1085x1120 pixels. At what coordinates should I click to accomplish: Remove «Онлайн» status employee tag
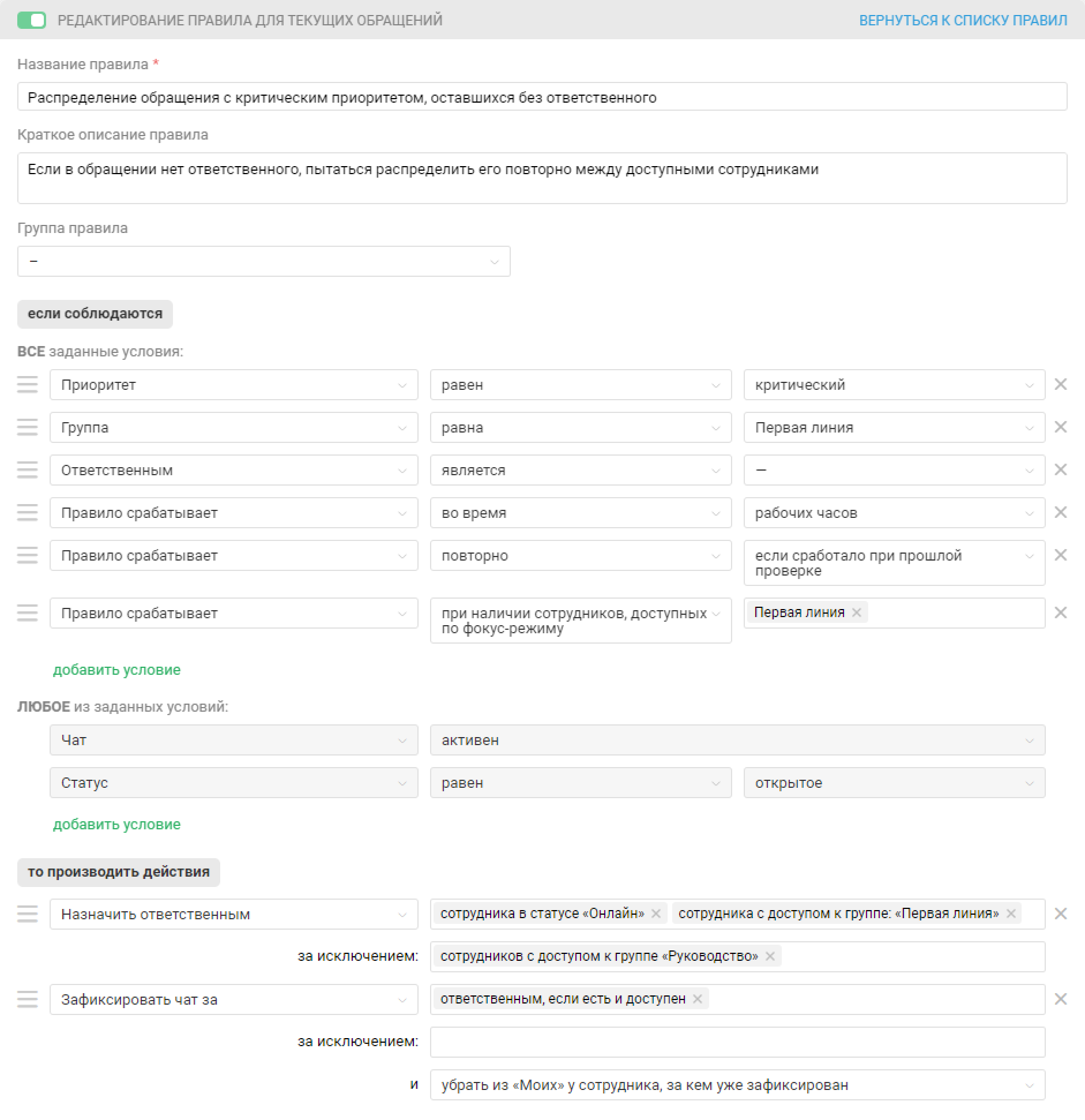[x=655, y=914]
